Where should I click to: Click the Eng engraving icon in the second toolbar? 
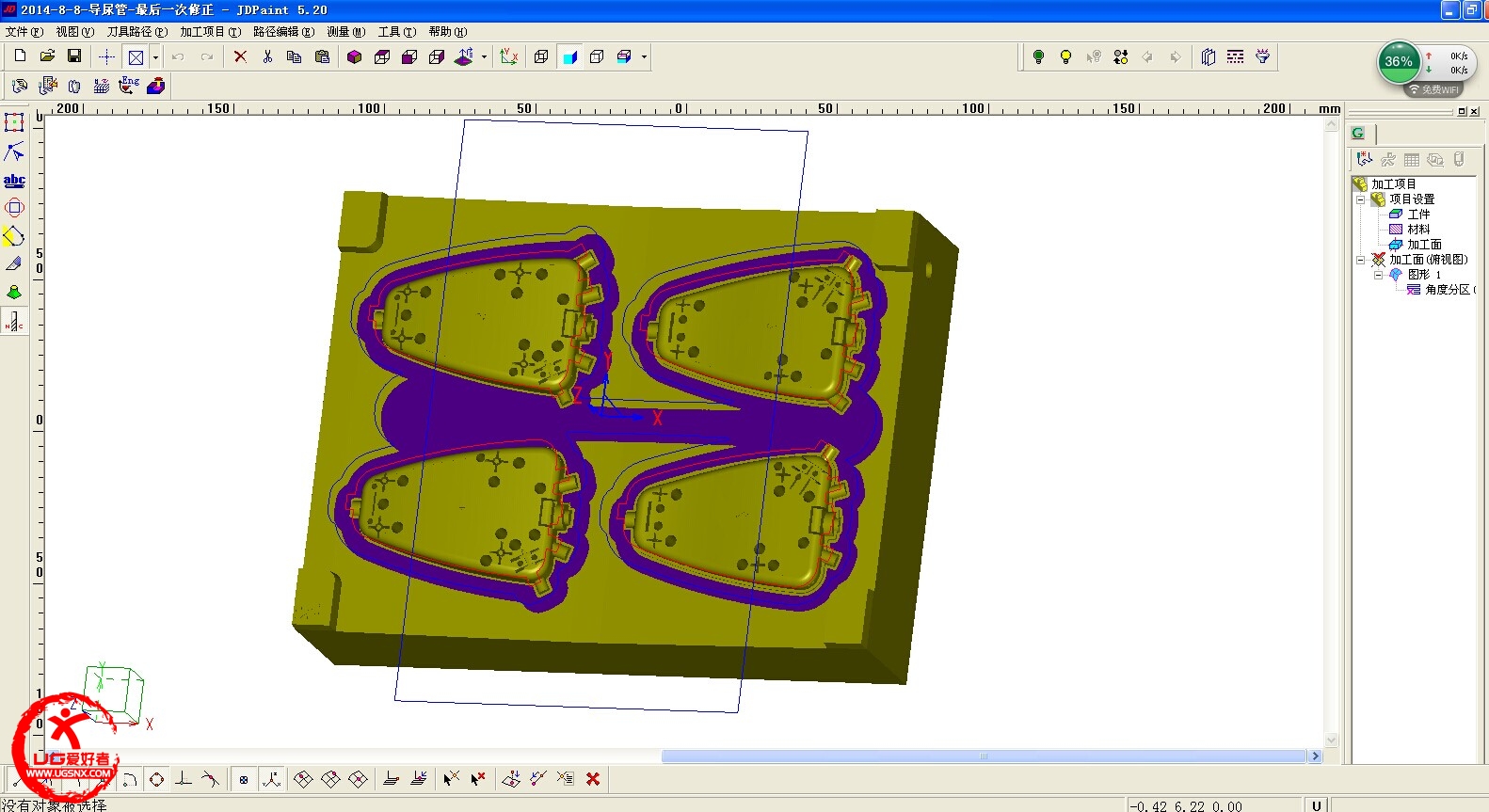[129, 86]
